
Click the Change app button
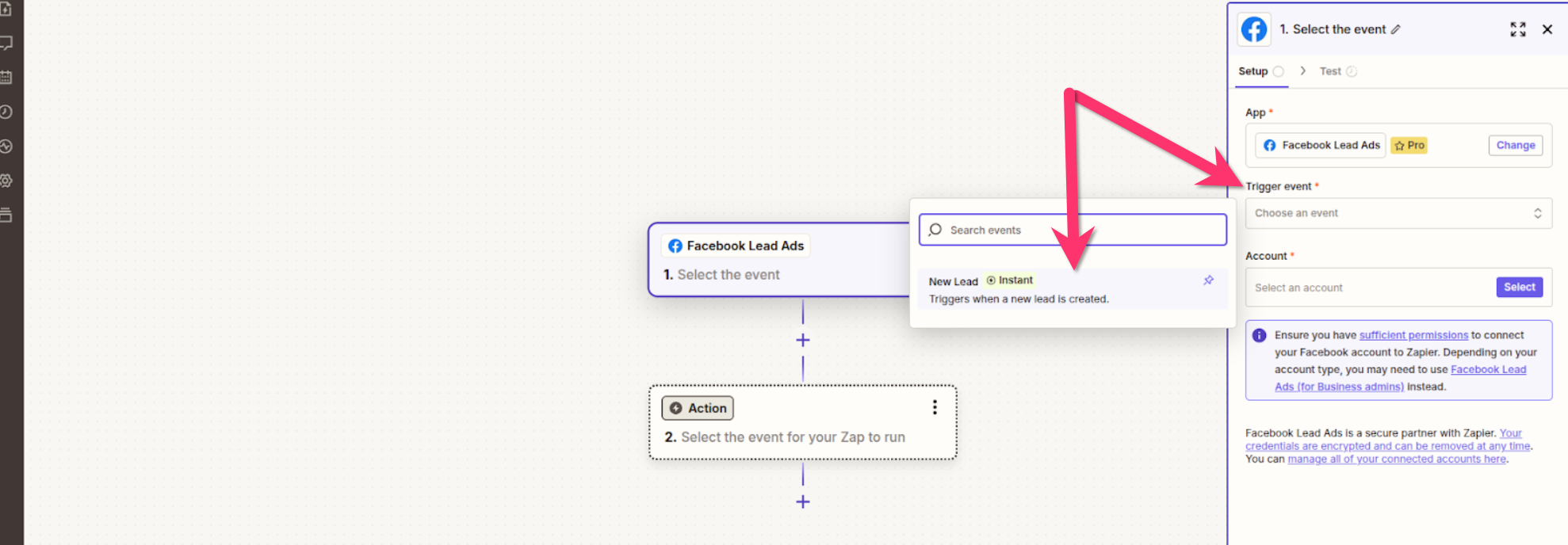click(x=1515, y=145)
